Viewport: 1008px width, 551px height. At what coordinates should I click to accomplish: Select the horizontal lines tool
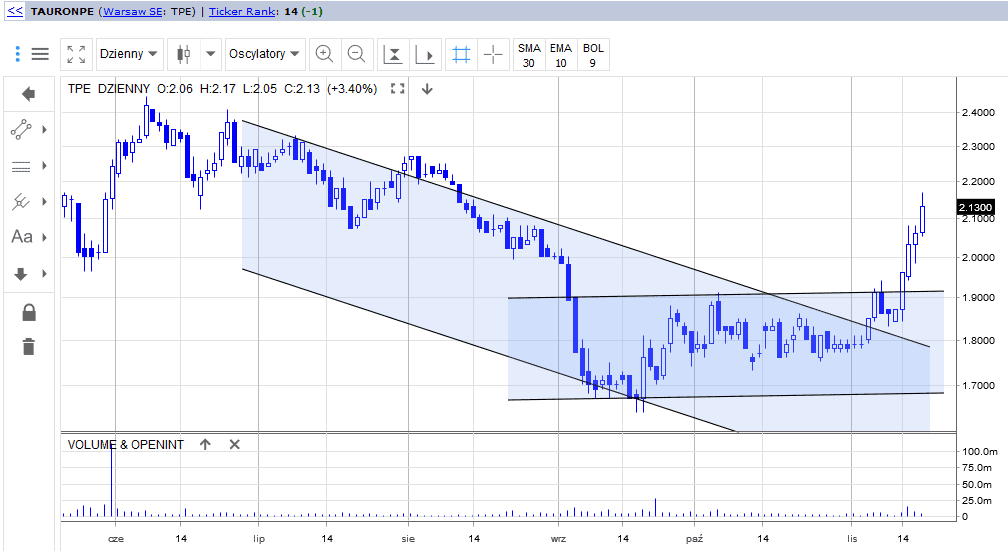coord(21,167)
